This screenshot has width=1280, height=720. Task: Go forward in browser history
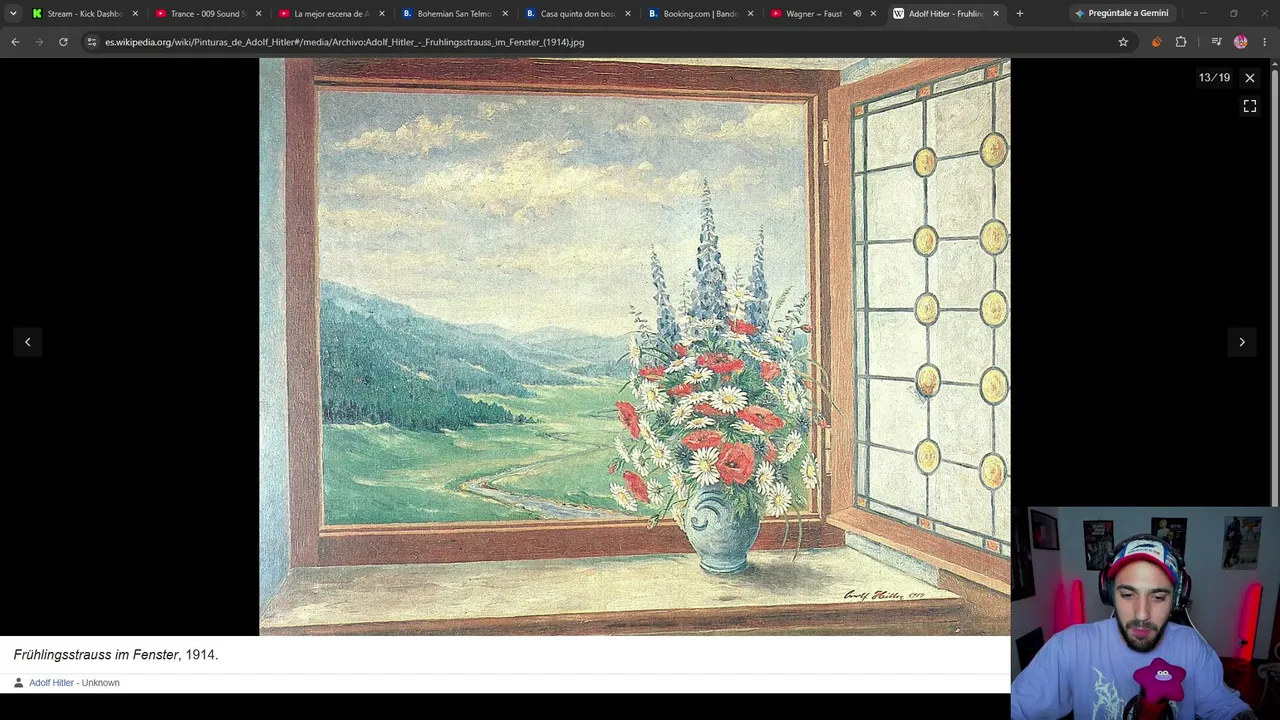click(39, 42)
